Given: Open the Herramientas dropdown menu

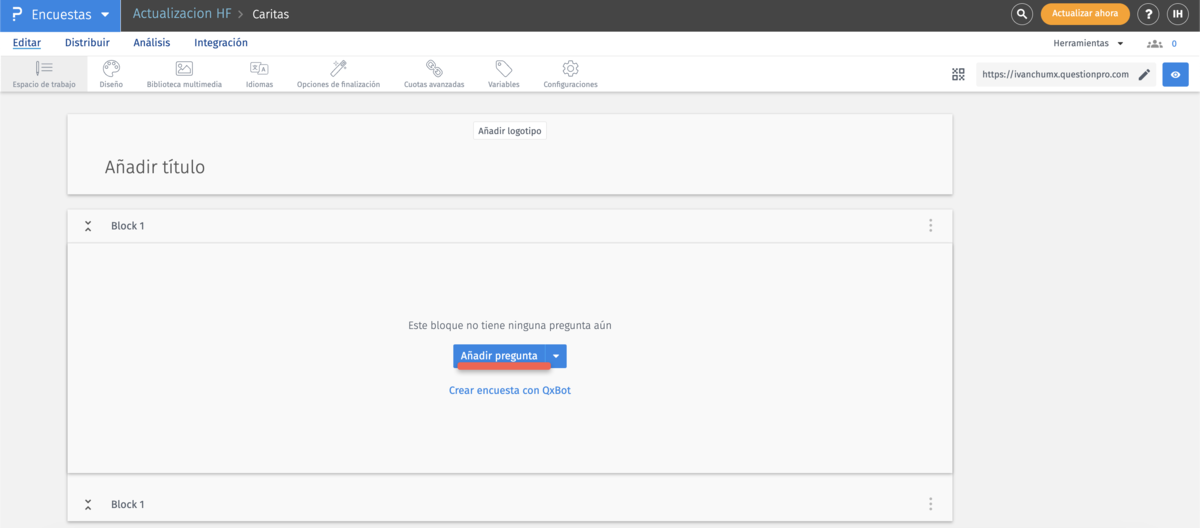Looking at the screenshot, I should (x=1088, y=44).
